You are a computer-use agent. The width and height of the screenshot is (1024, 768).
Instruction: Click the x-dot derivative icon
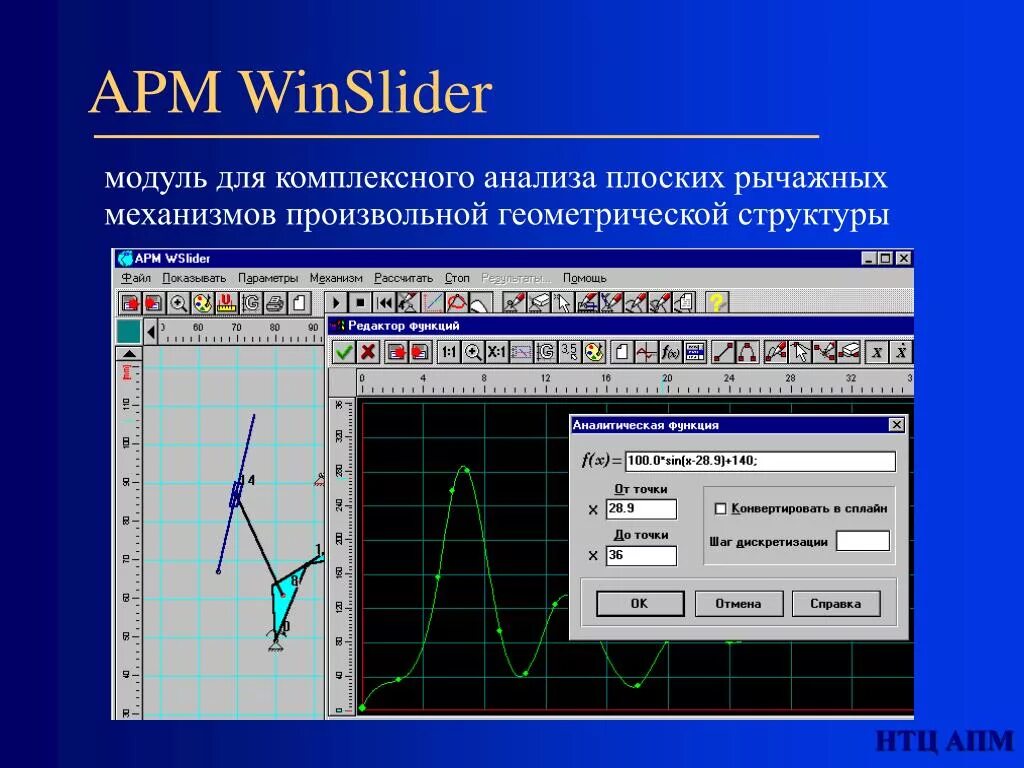click(x=901, y=352)
